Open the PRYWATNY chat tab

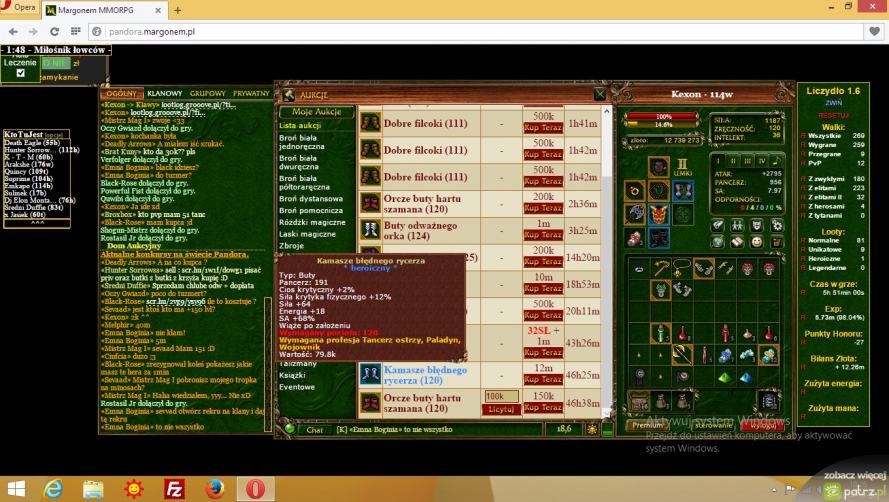point(251,93)
